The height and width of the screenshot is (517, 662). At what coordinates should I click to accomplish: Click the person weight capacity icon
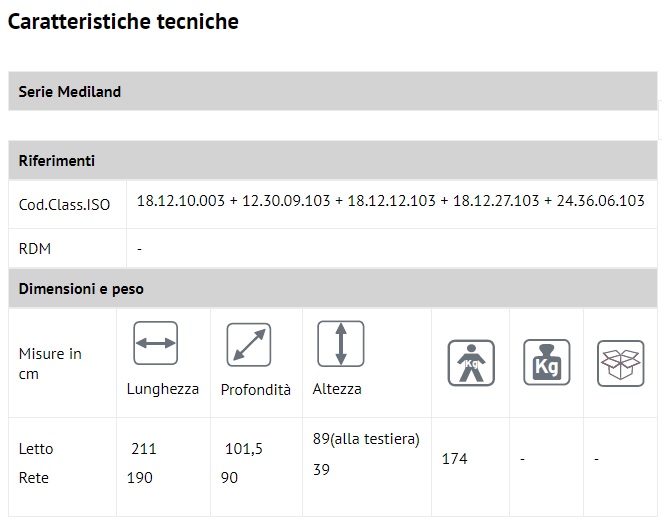(471, 362)
